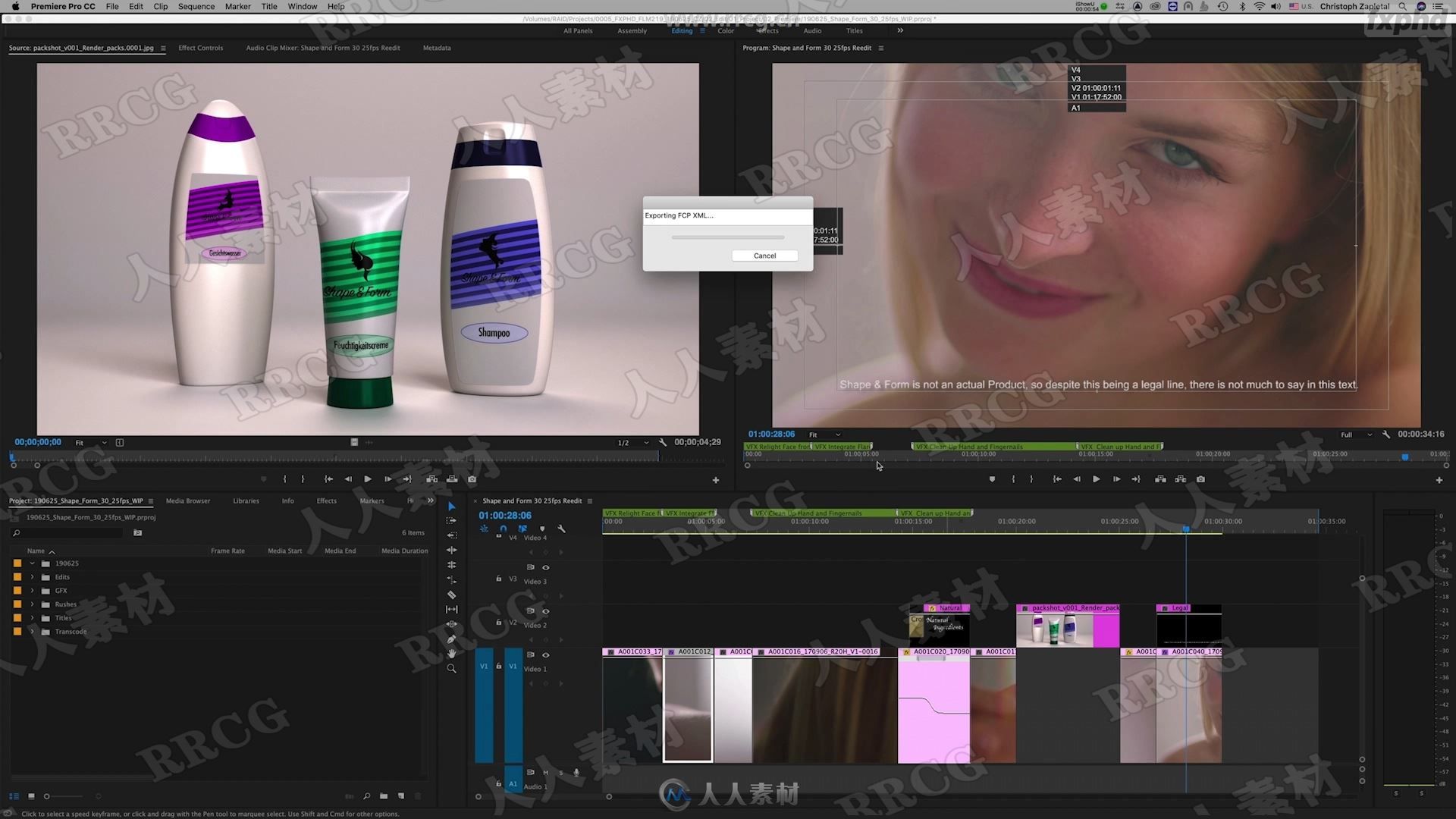Open timeline display settings wrench

tap(562, 529)
